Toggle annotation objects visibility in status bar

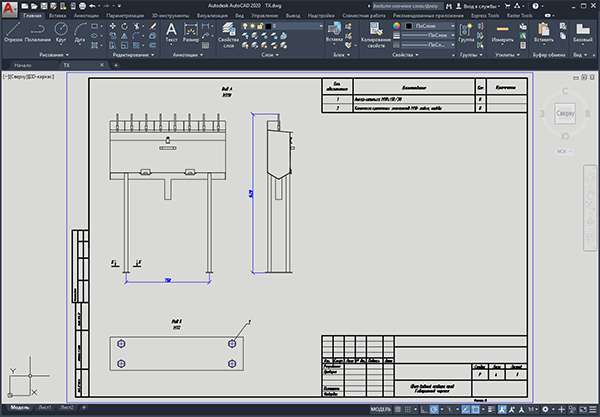pos(502,409)
